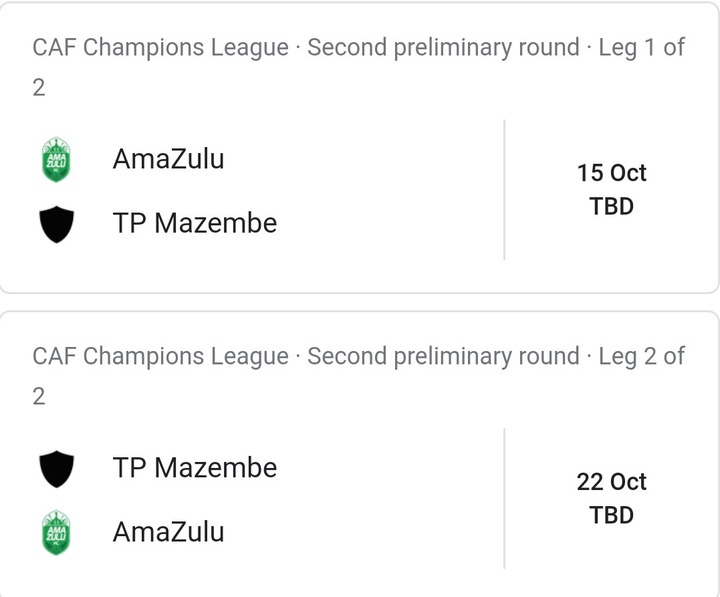Select AmaZulu team name in second match
720x597 pixels.
pos(169,532)
